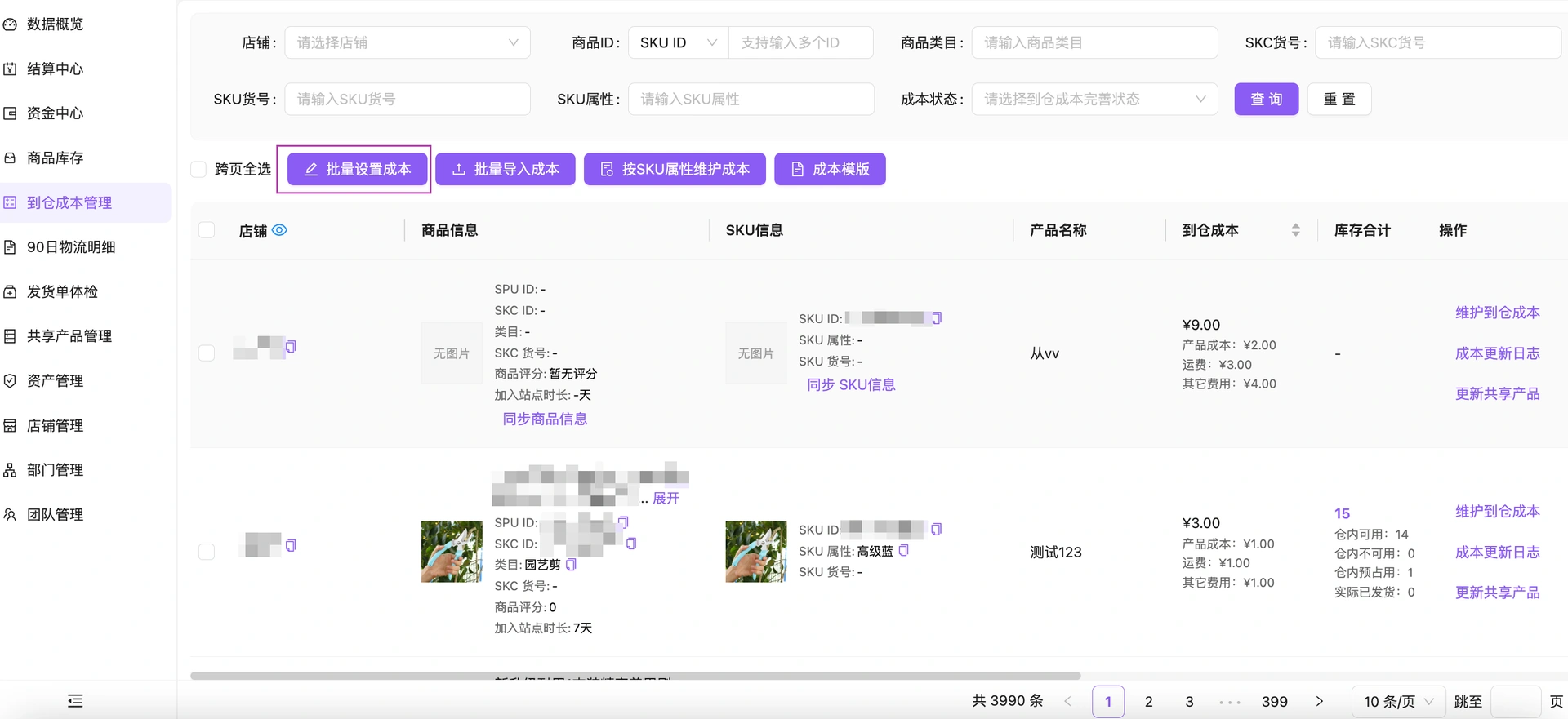Click the 批量设置成本 button
The image size is (1568, 719).
point(358,169)
